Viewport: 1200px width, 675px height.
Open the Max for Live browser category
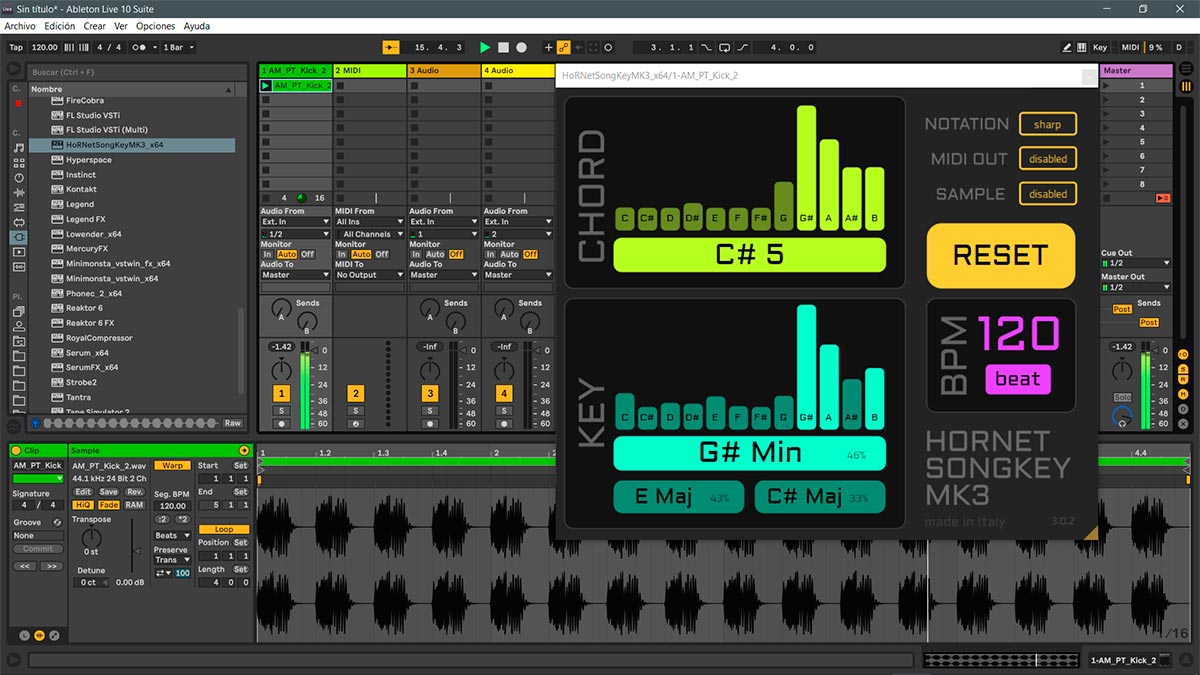(20, 223)
